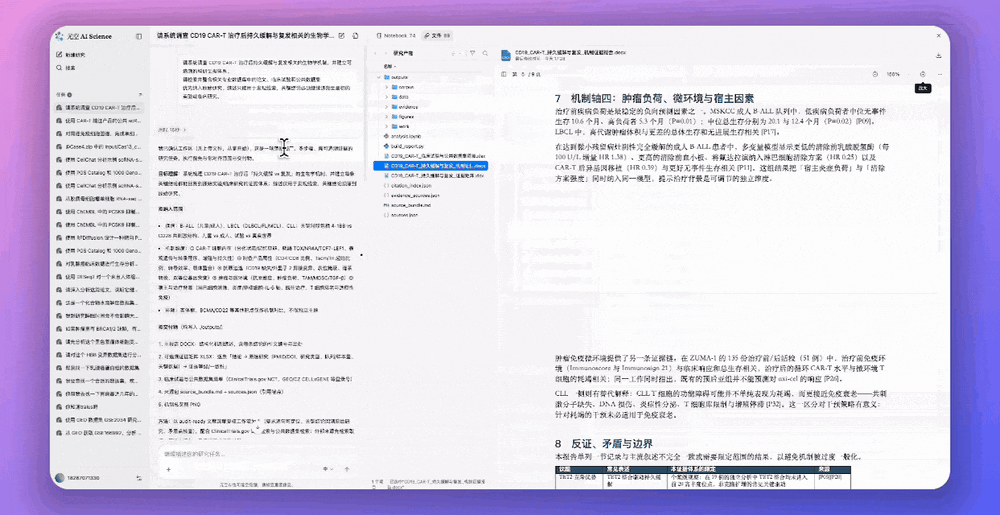Go forward in file browser navigation
The image size is (1000, 515).
386,54
